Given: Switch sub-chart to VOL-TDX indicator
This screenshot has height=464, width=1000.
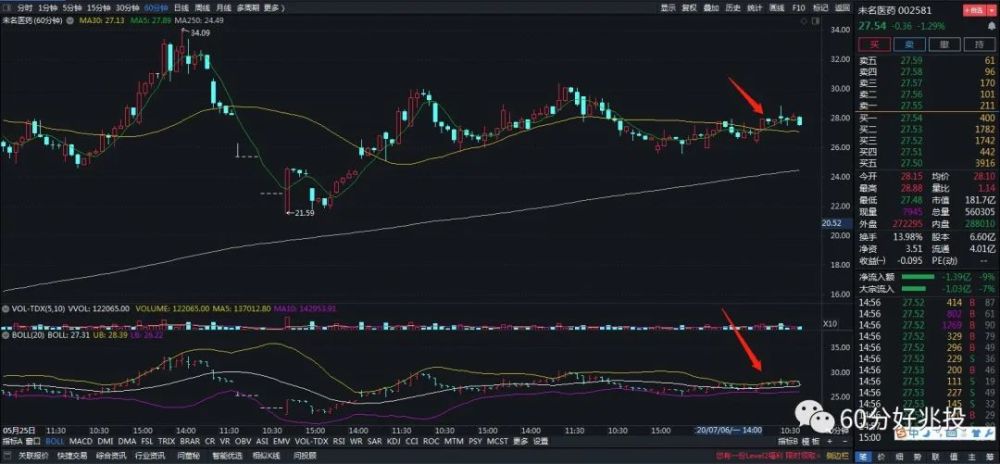Looking at the screenshot, I should [x=311, y=441].
